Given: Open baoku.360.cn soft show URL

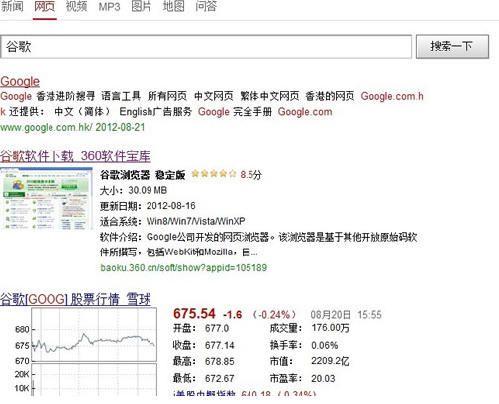Looking at the screenshot, I should click(x=184, y=268).
